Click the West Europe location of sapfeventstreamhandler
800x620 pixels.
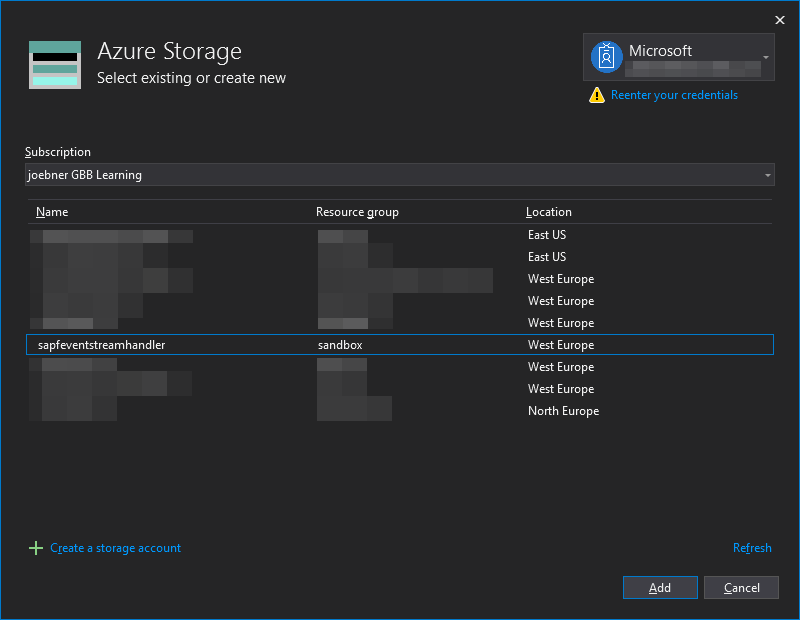[561, 345]
